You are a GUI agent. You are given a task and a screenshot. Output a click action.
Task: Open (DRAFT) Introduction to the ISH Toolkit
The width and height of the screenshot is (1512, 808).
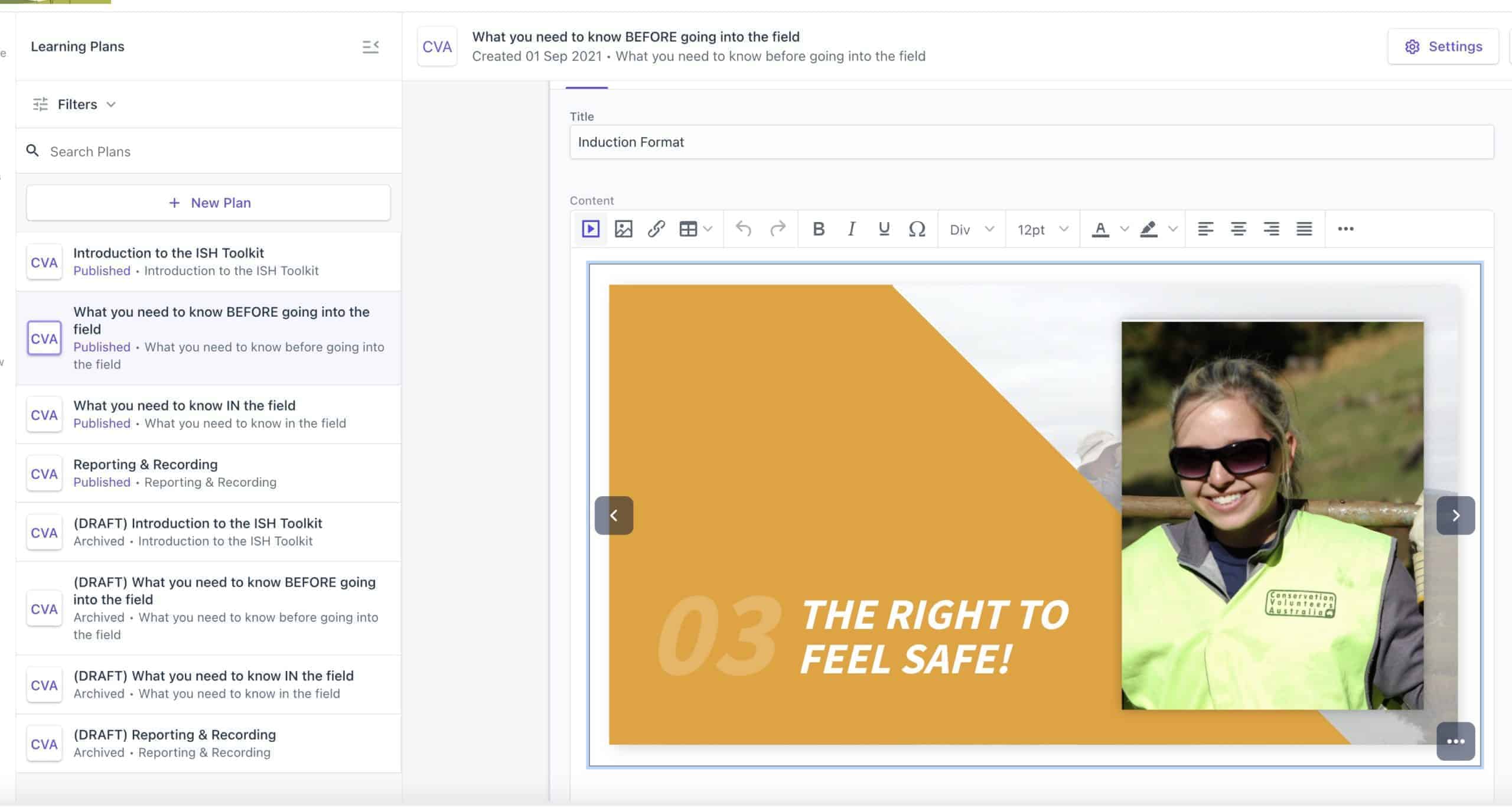(x=208, y=532)
